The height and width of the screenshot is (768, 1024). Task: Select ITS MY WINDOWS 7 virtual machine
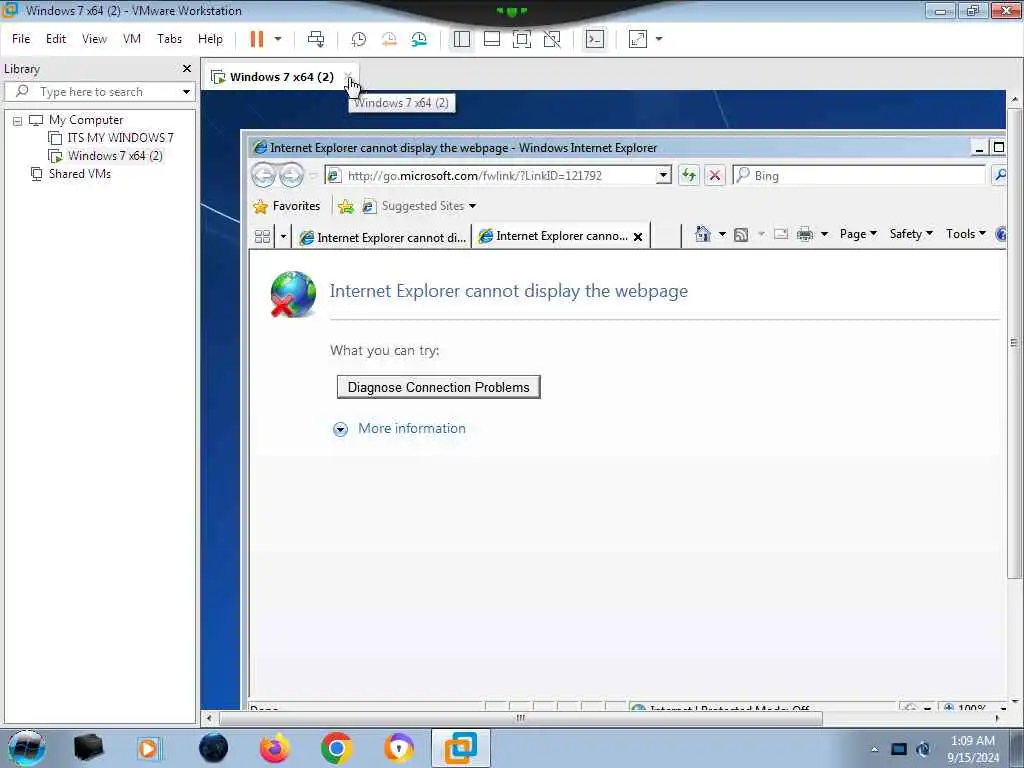[120, 138]
